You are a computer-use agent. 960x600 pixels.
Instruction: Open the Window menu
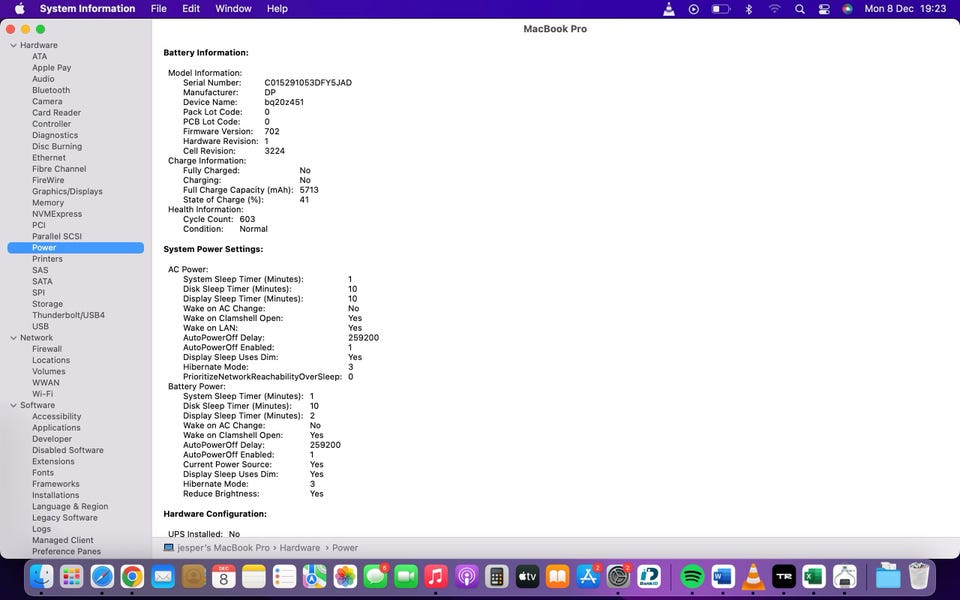point(233,9)
